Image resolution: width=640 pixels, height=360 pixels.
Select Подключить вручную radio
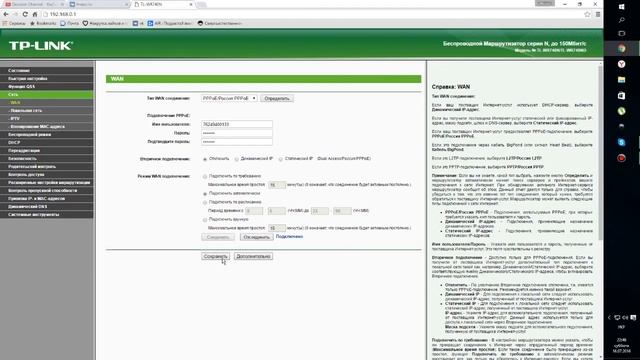[205, 220]
